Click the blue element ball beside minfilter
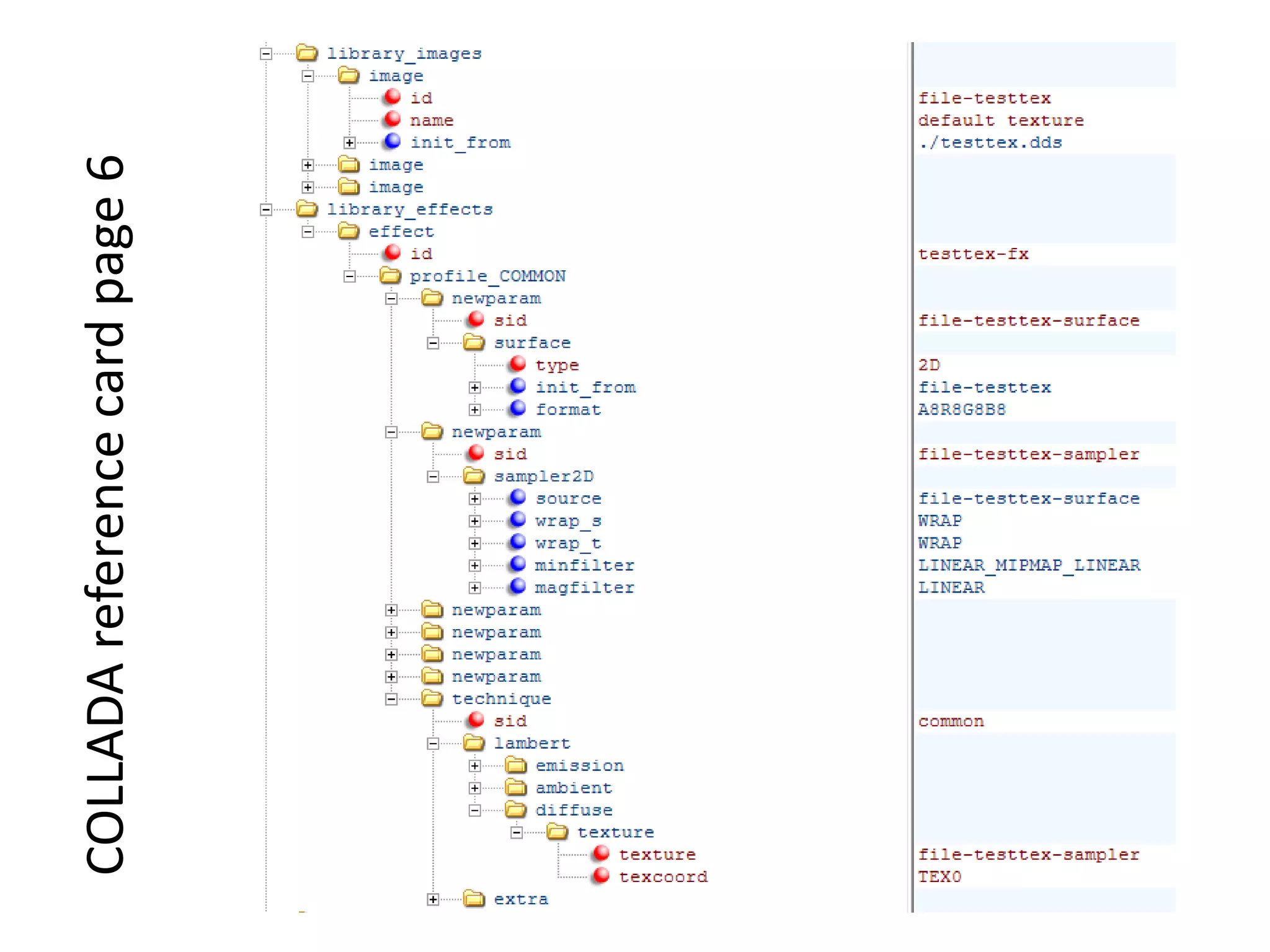 pos(517,565)
